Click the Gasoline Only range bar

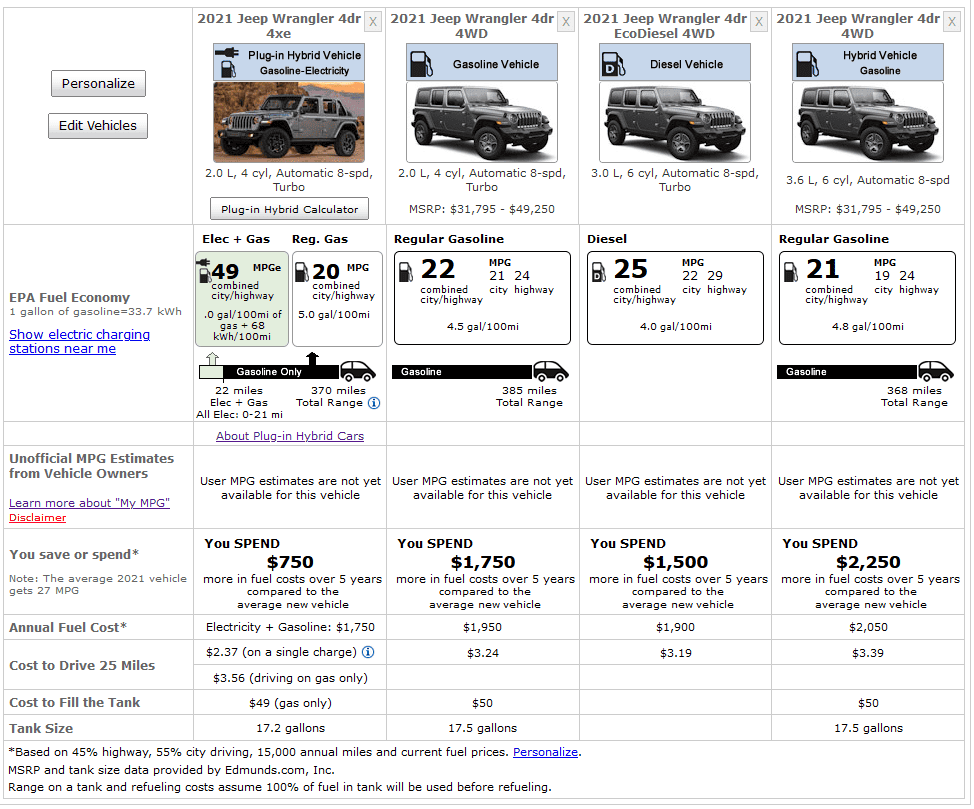[x=268, y=372]
